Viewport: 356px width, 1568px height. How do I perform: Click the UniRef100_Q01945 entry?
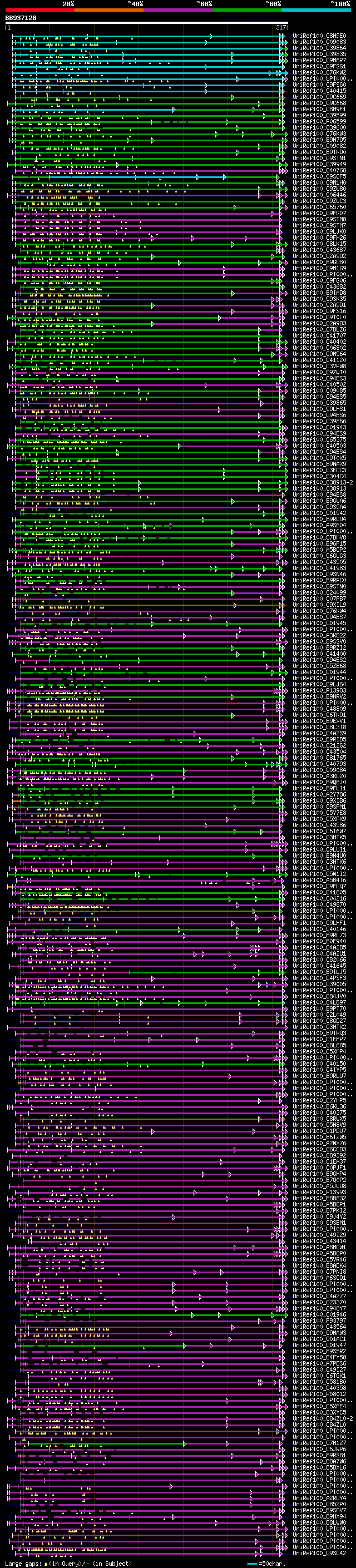point(319,623)
